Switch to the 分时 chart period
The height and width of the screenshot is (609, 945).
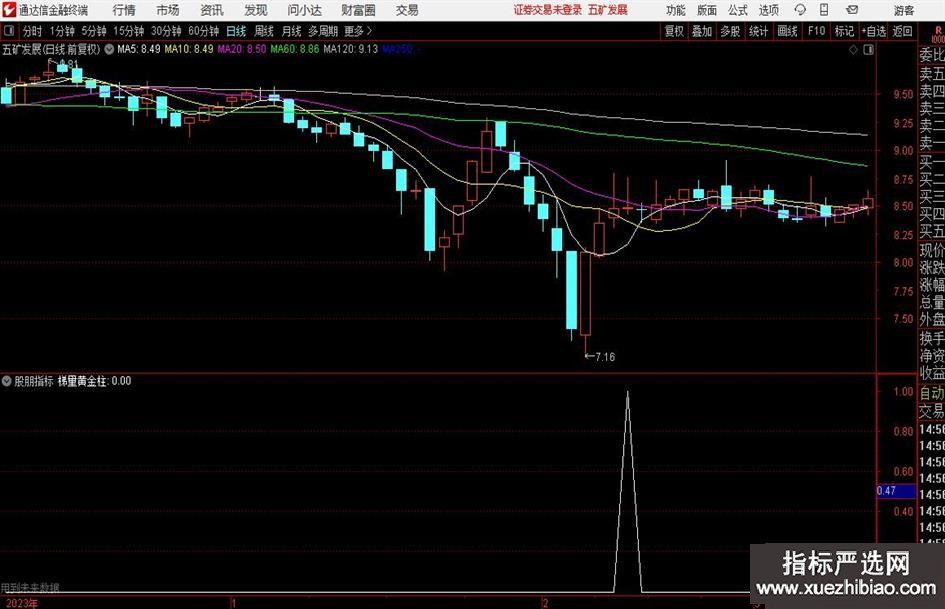(x=32, y=31)
